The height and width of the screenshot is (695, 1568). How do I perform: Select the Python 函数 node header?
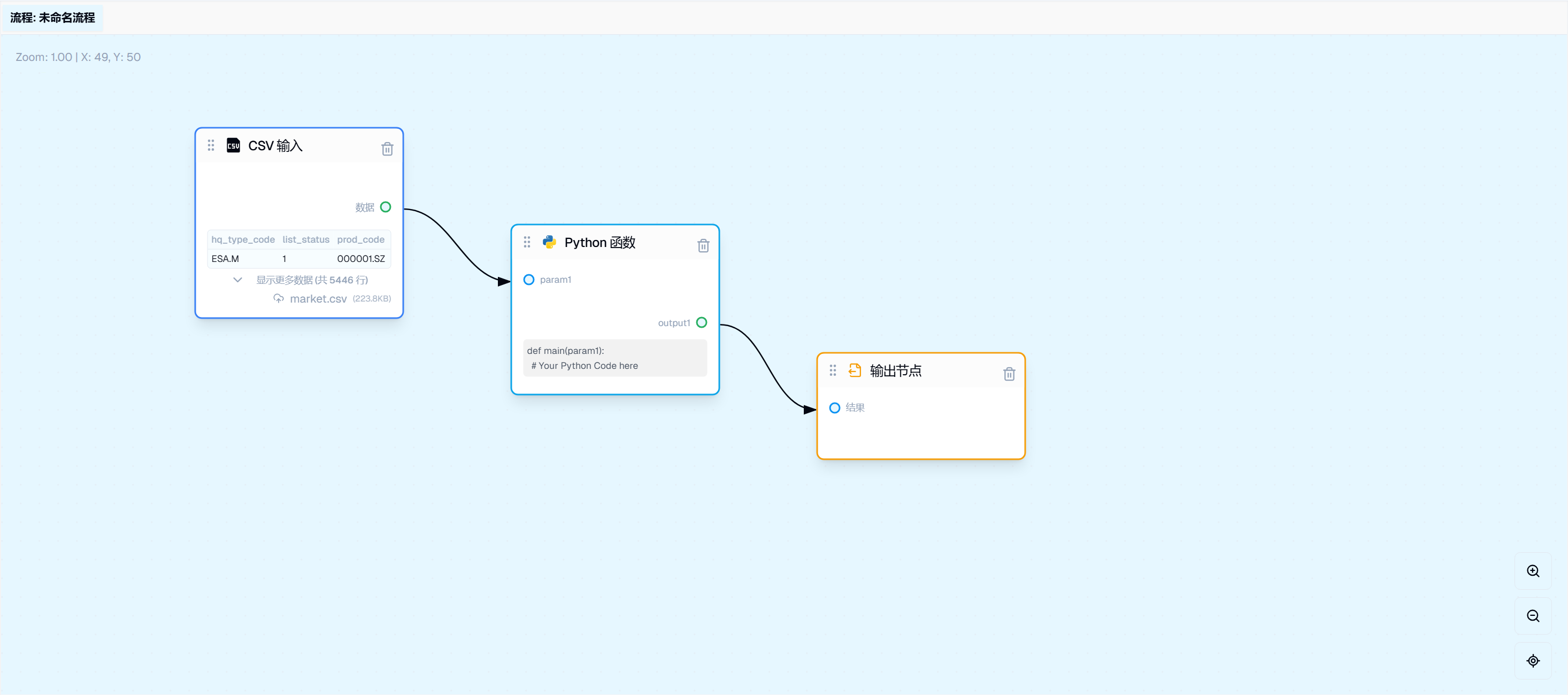[599, 242]
